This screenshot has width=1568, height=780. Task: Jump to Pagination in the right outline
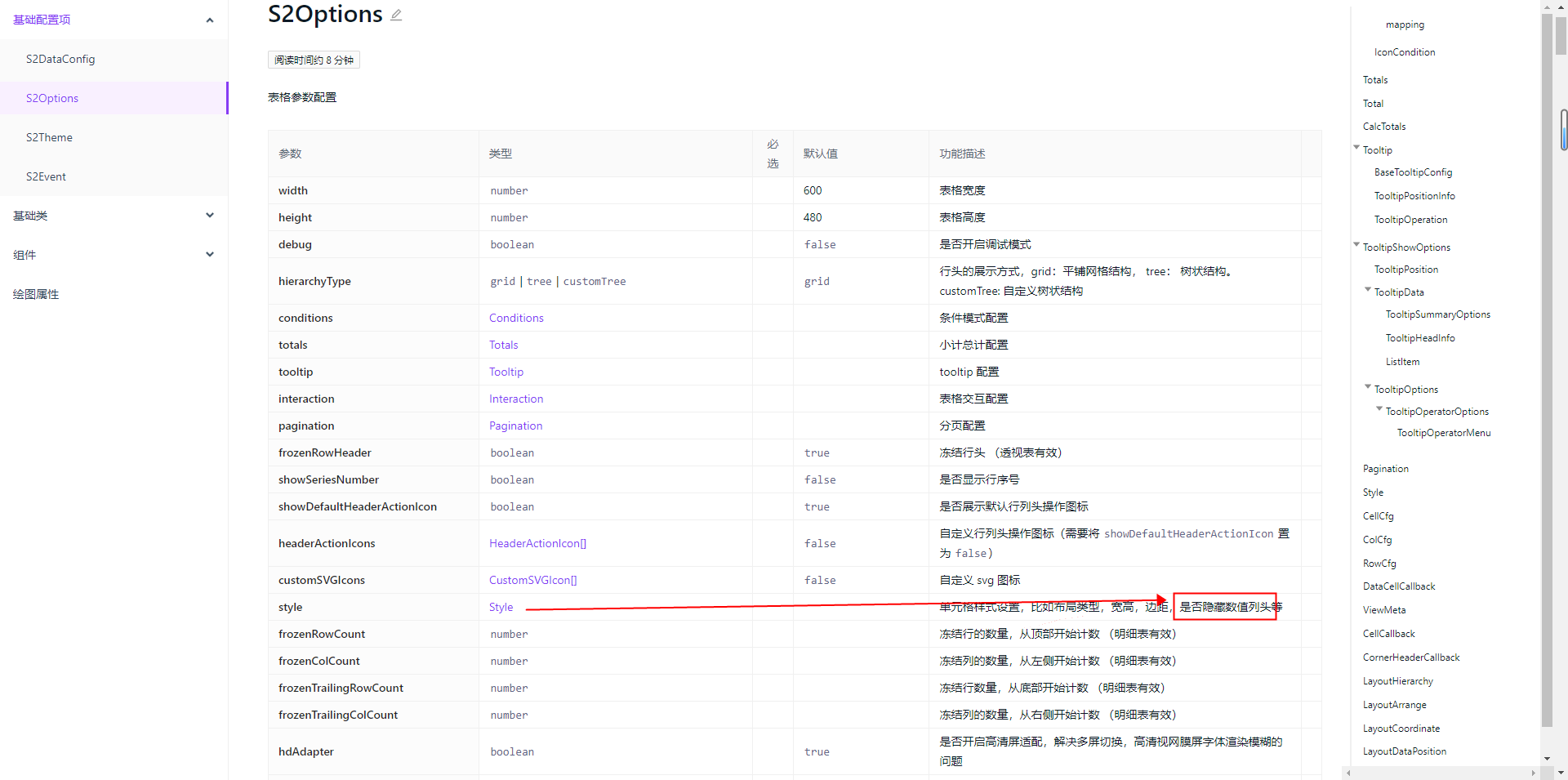(x=1385, y=468)
